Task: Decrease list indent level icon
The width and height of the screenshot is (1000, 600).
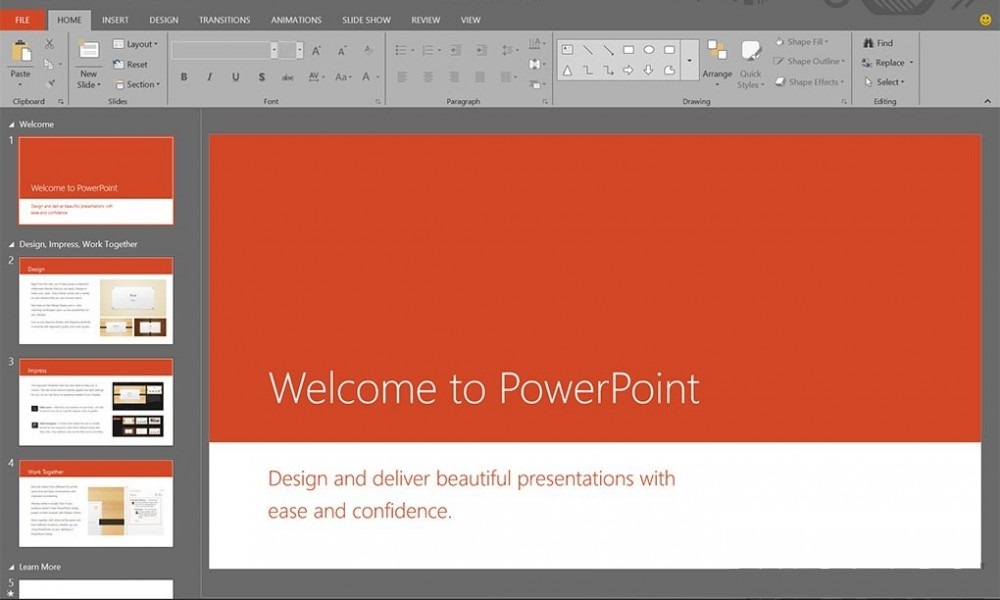Action: pyautogui.click(x=455, y=50)
